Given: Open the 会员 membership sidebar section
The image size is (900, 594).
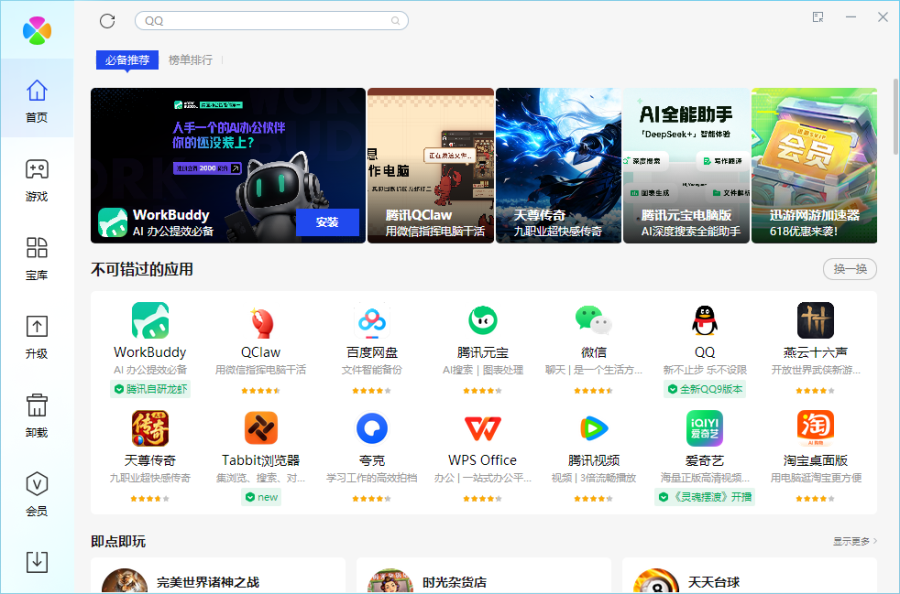Looking at the screenshot, I should click(x=37, y=494).
